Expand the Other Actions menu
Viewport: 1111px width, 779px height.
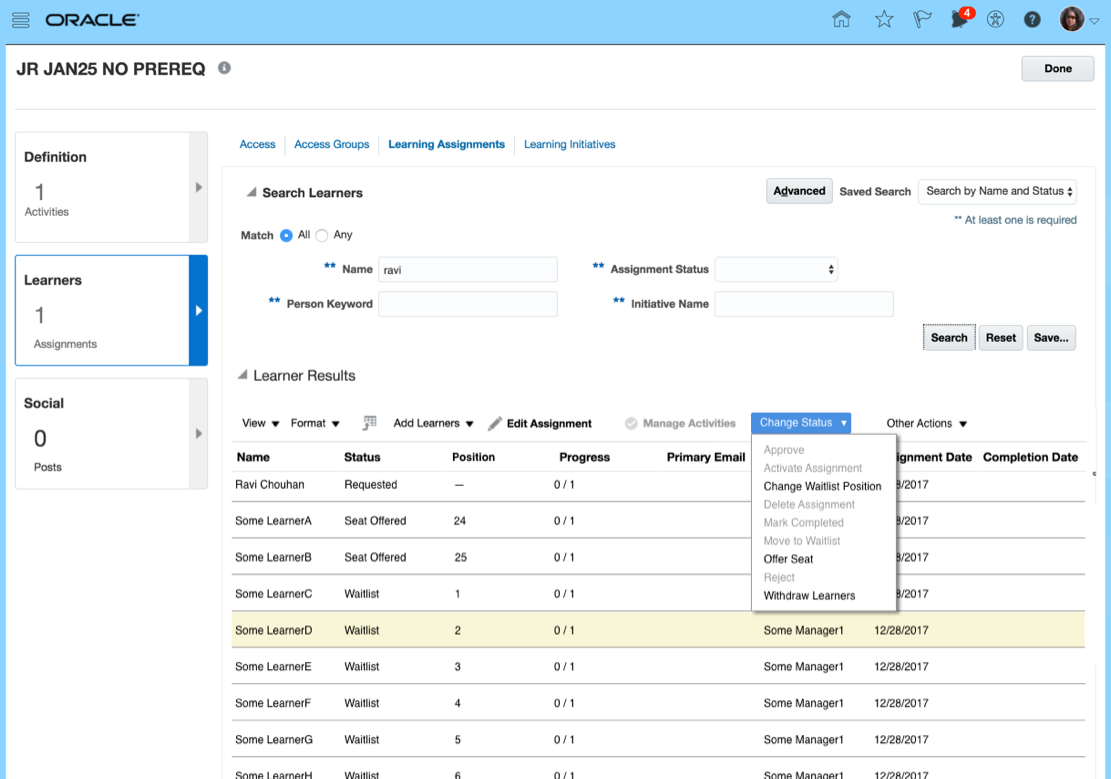click(926, 423)
